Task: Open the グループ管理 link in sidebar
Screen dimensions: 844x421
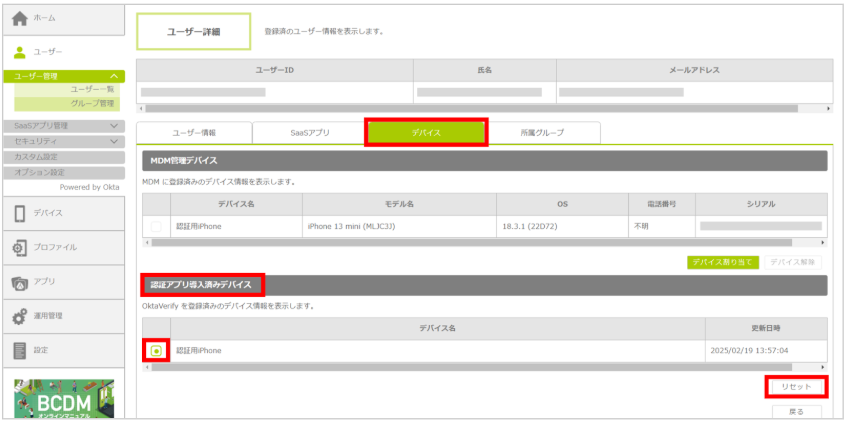Action: pos(92,103)
